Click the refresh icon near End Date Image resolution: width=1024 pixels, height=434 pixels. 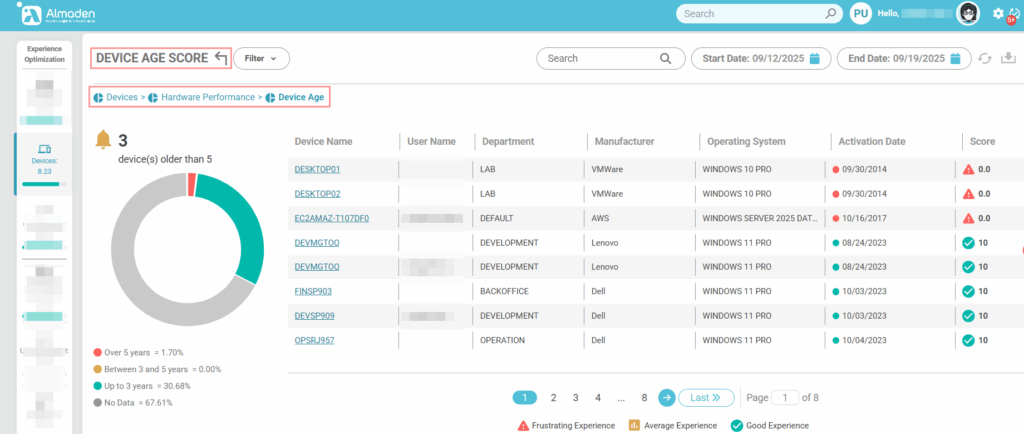point(987,59)
